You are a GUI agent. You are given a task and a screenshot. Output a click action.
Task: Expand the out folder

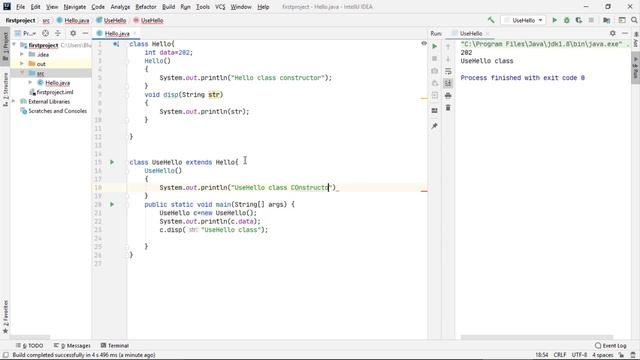[22, 64]
